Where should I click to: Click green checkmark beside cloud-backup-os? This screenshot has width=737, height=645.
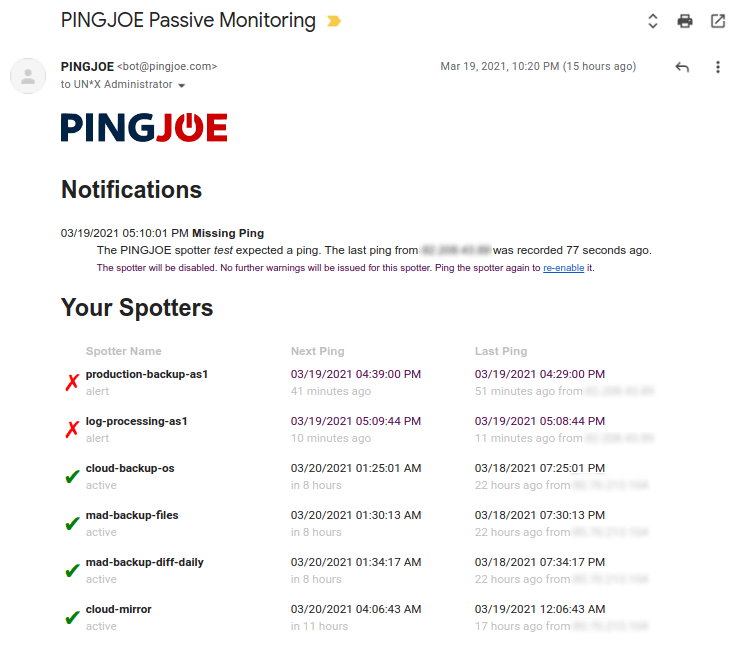click(72, 477)
